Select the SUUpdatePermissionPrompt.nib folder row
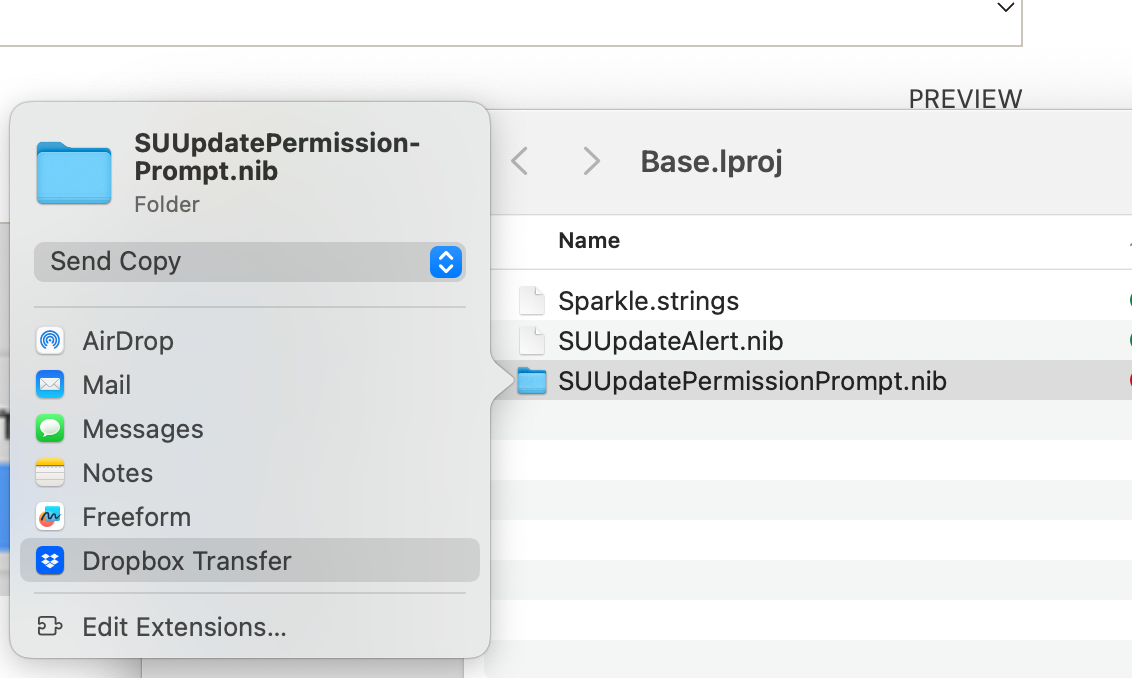 pyautogui.click(x=752, y=381)
